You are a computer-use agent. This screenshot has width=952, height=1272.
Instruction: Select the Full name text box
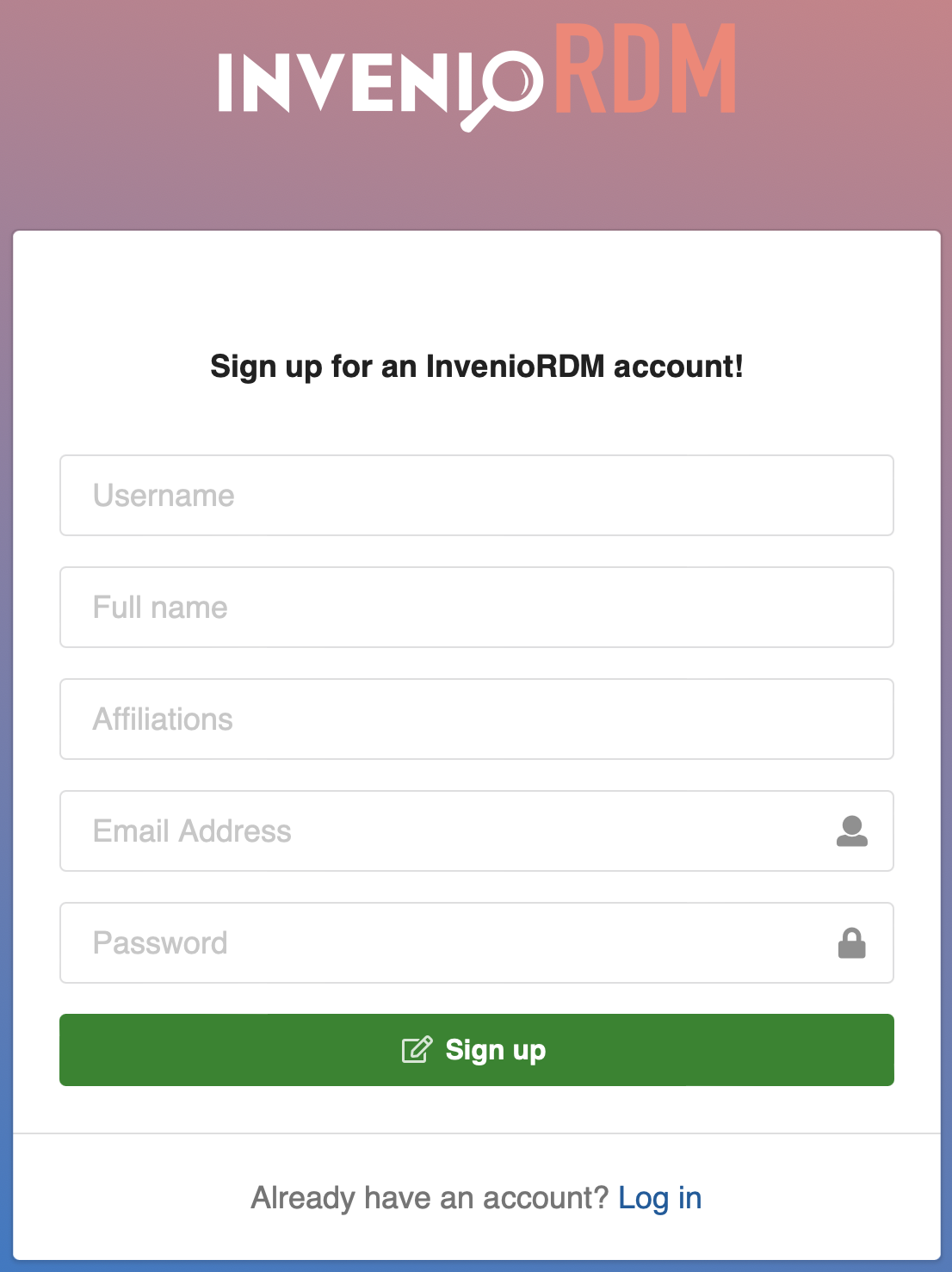tap(477, 608)
